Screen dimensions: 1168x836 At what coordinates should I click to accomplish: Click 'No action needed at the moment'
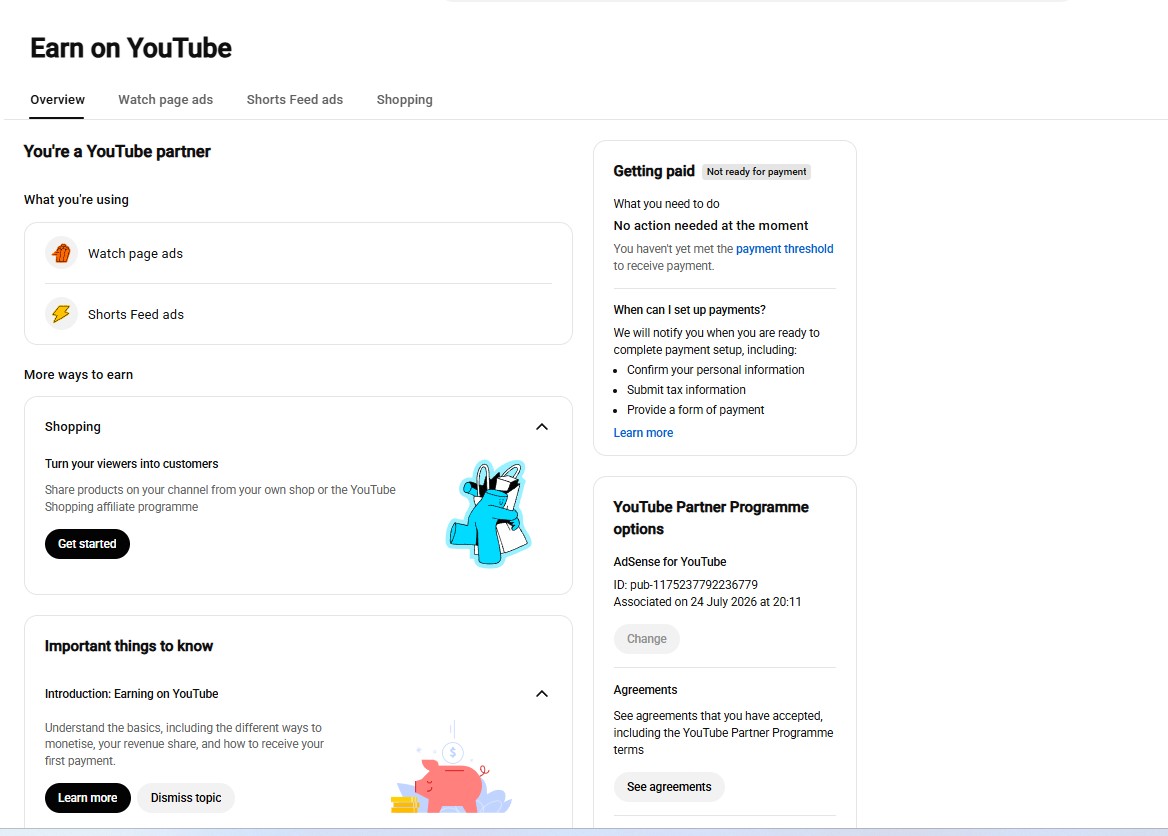(x=711, y=226)
